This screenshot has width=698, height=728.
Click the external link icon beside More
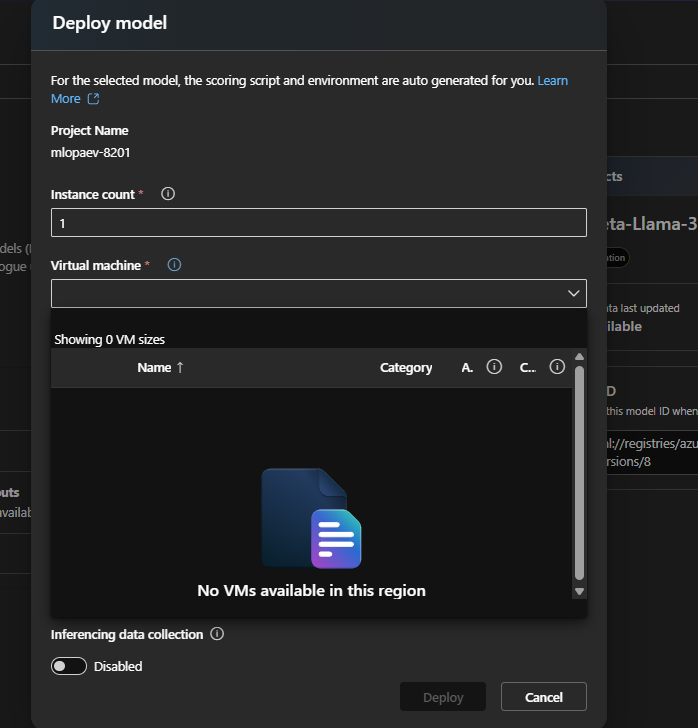[93, 98]
